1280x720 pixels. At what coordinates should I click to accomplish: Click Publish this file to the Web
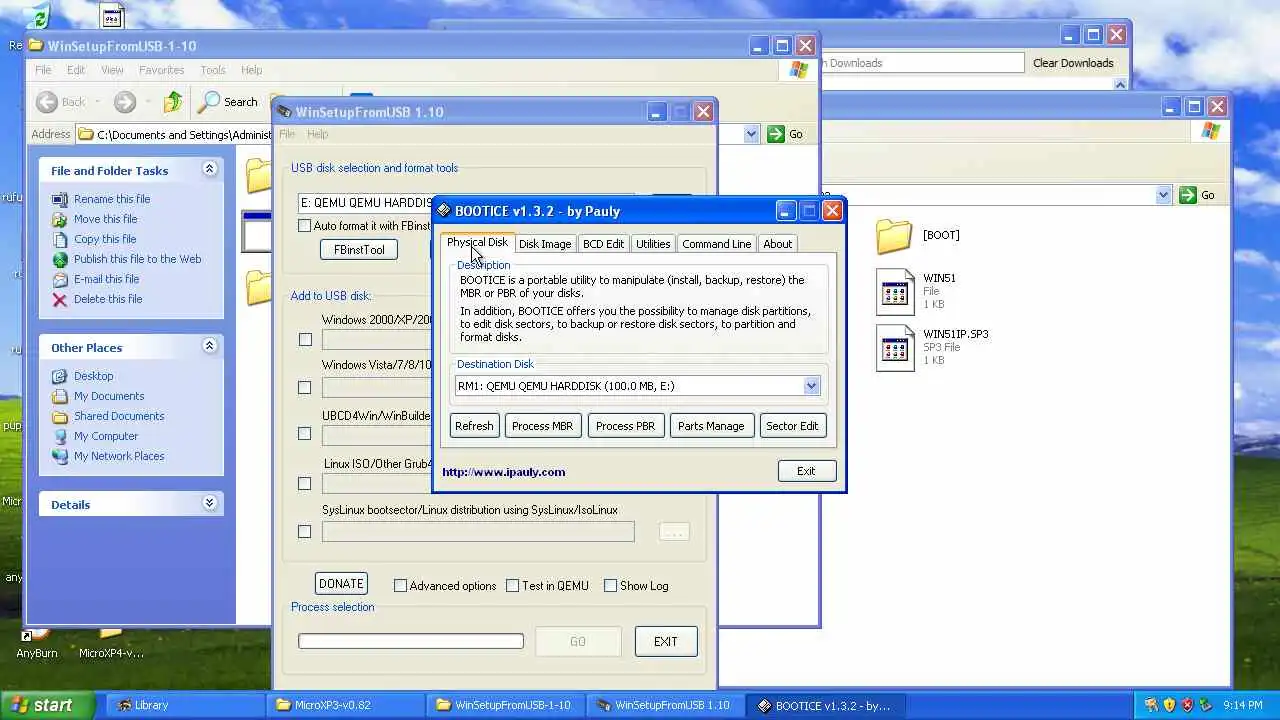click(137, 259)
